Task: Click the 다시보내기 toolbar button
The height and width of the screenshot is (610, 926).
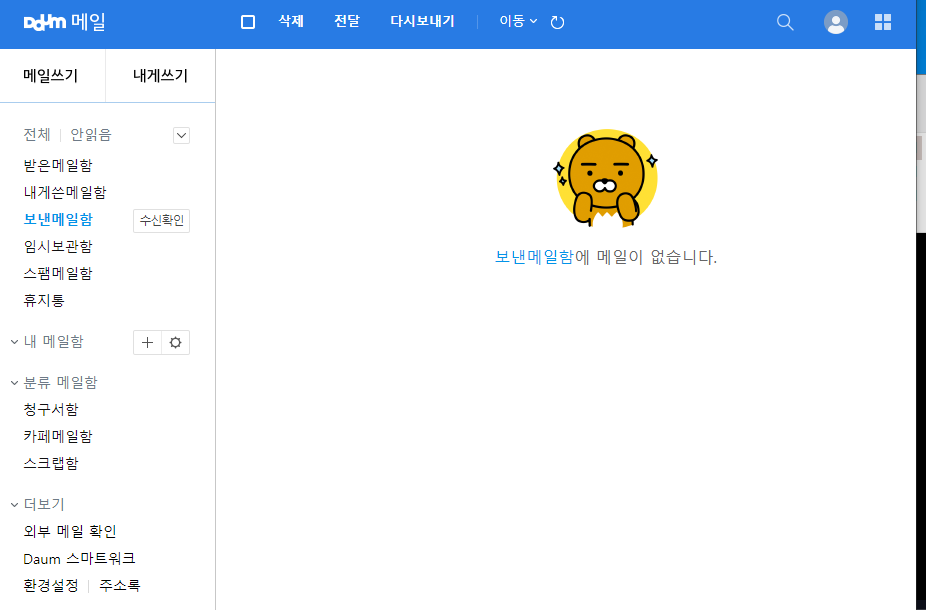Action: click(422, 22)
